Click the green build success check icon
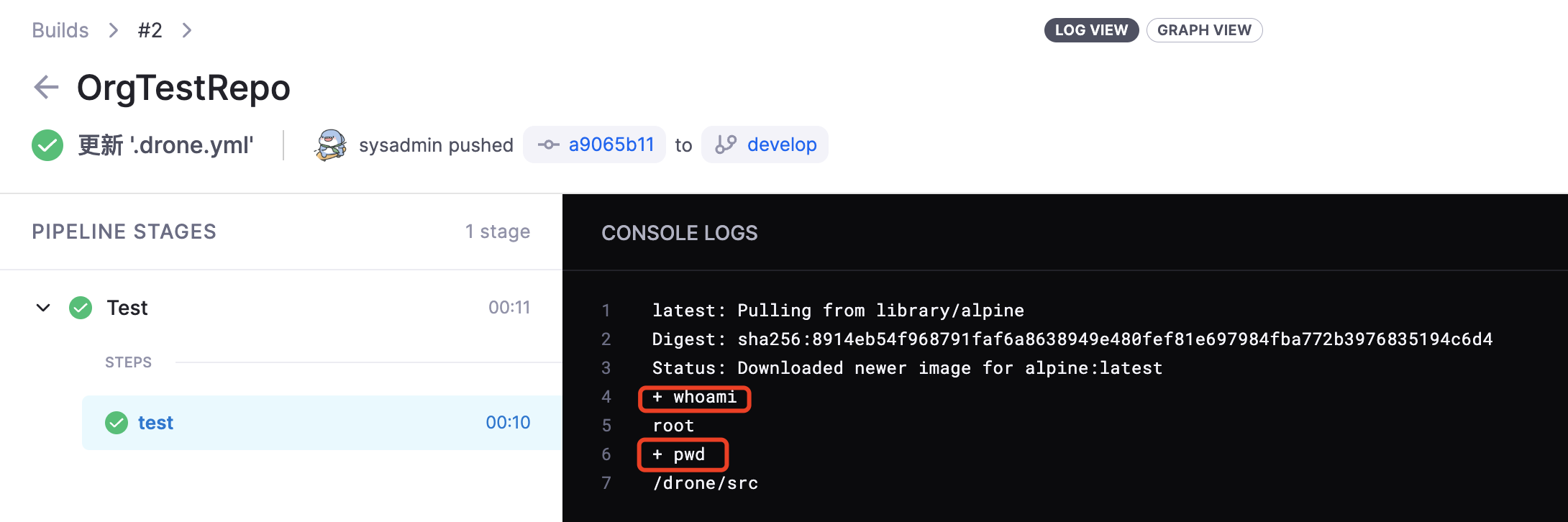 click(47, 145)
